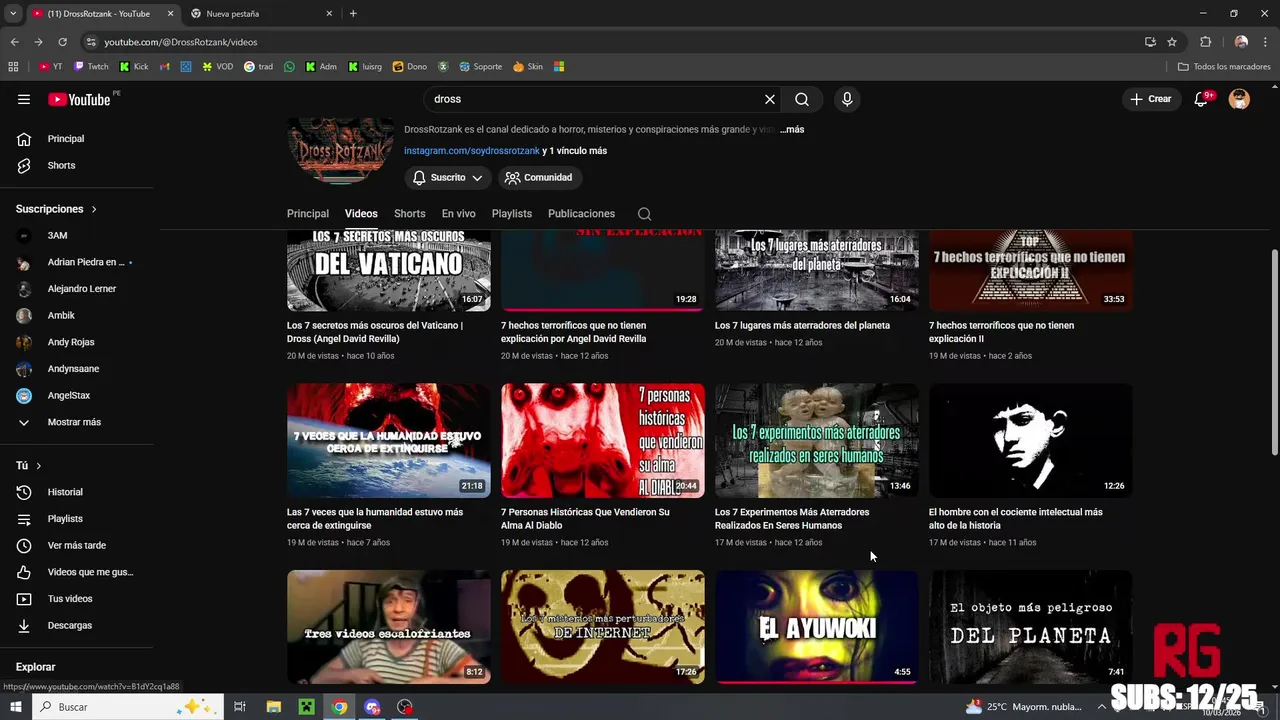Open Chrome three-dot menu
The width and height of the screenshot is (1280, 720).
[1266, 42]
